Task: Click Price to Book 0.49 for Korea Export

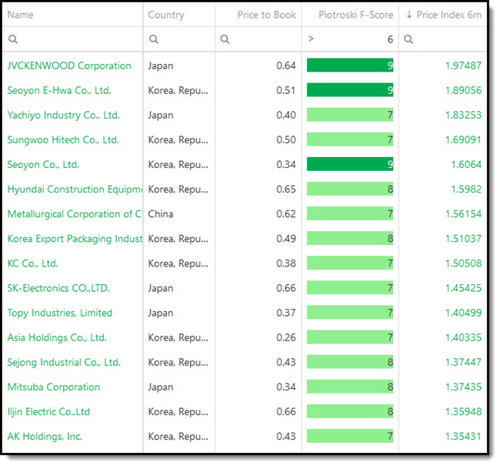Action: pos(286,239)
